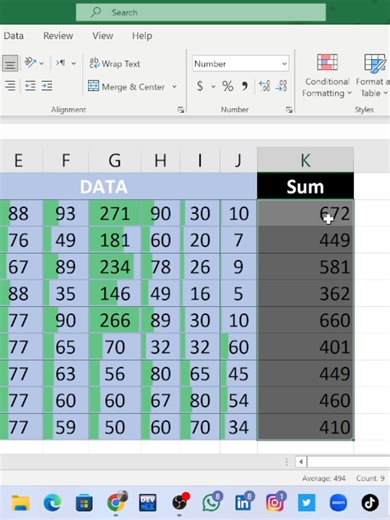The image size is (390, 520).
Task: Open Zoom from taskbar
Action: [x=338, y=503]
